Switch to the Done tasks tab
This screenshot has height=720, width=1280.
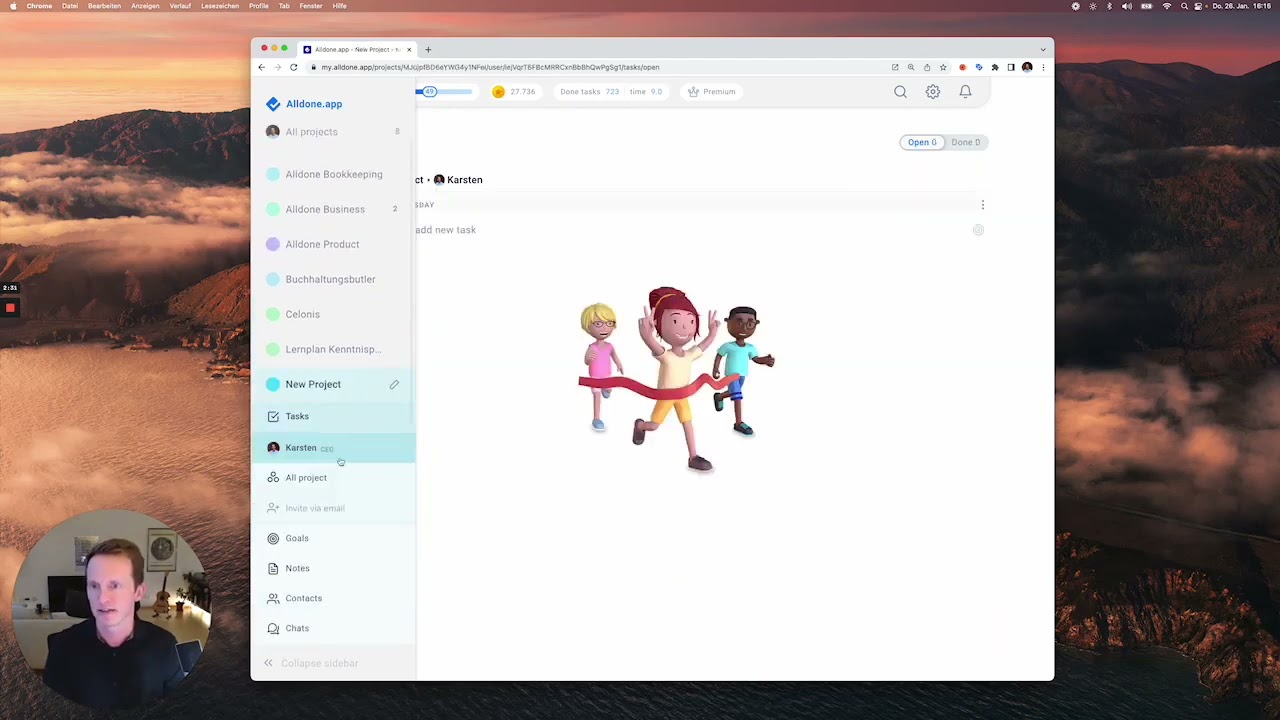coord(966,142)
